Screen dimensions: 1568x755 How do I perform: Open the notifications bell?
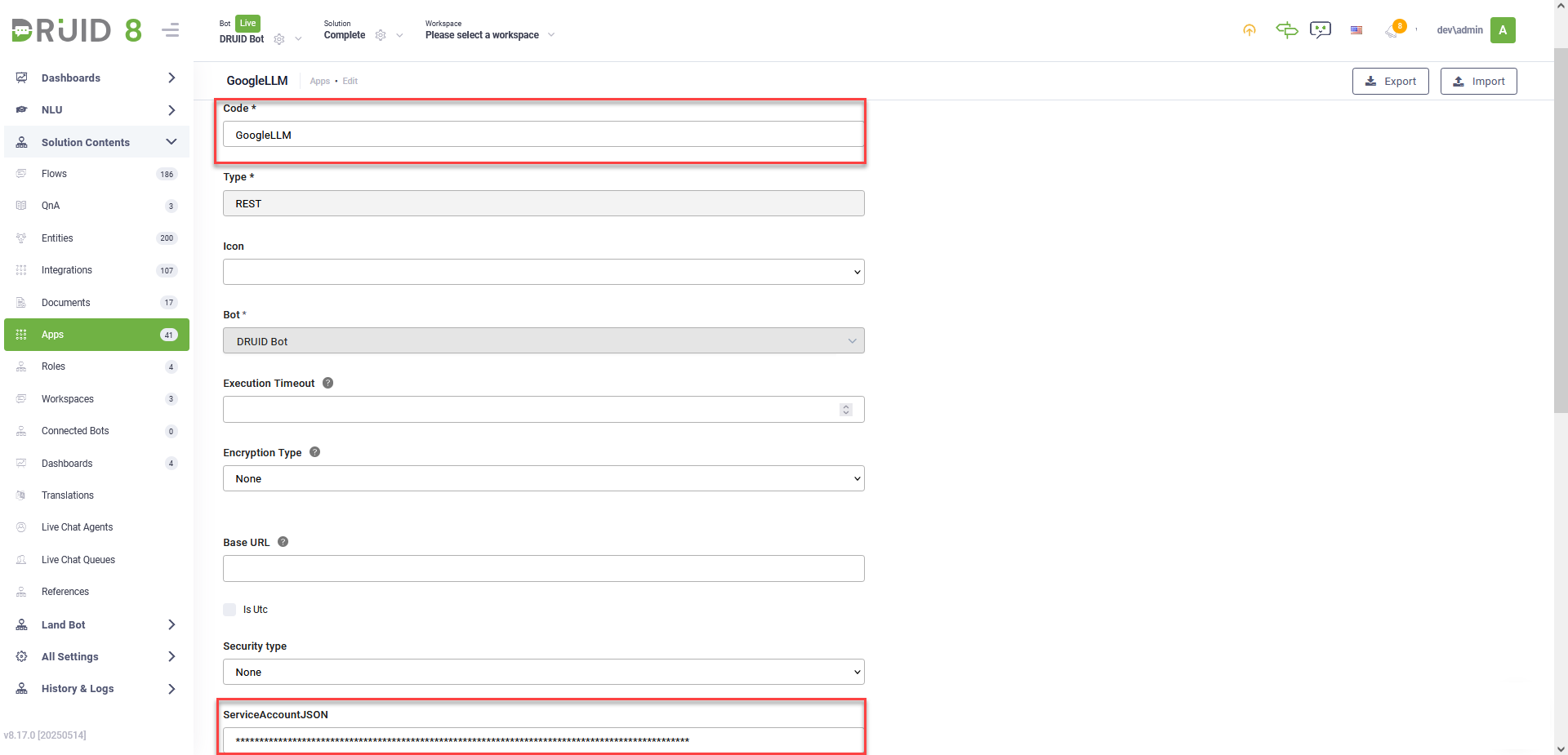point(1392,31)
